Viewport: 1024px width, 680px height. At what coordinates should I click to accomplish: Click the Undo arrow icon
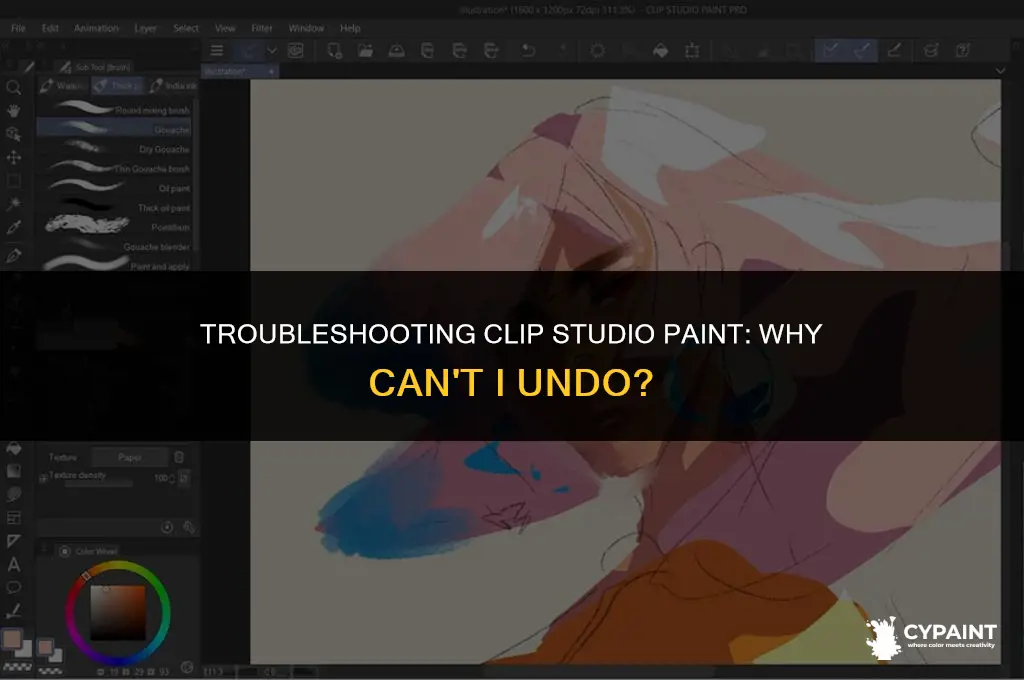(528, 50)
